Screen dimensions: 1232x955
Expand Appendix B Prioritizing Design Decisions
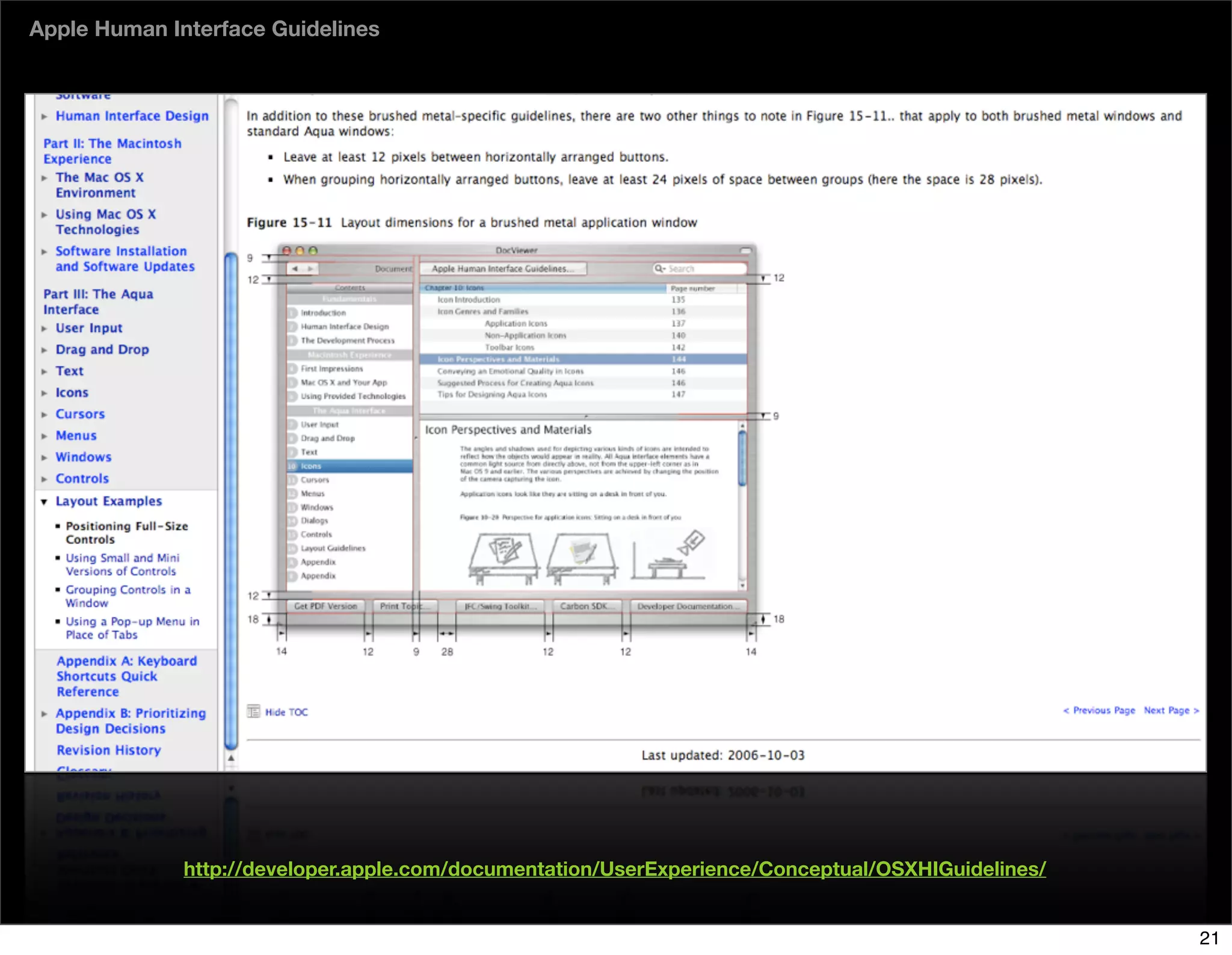pos(45,714)
